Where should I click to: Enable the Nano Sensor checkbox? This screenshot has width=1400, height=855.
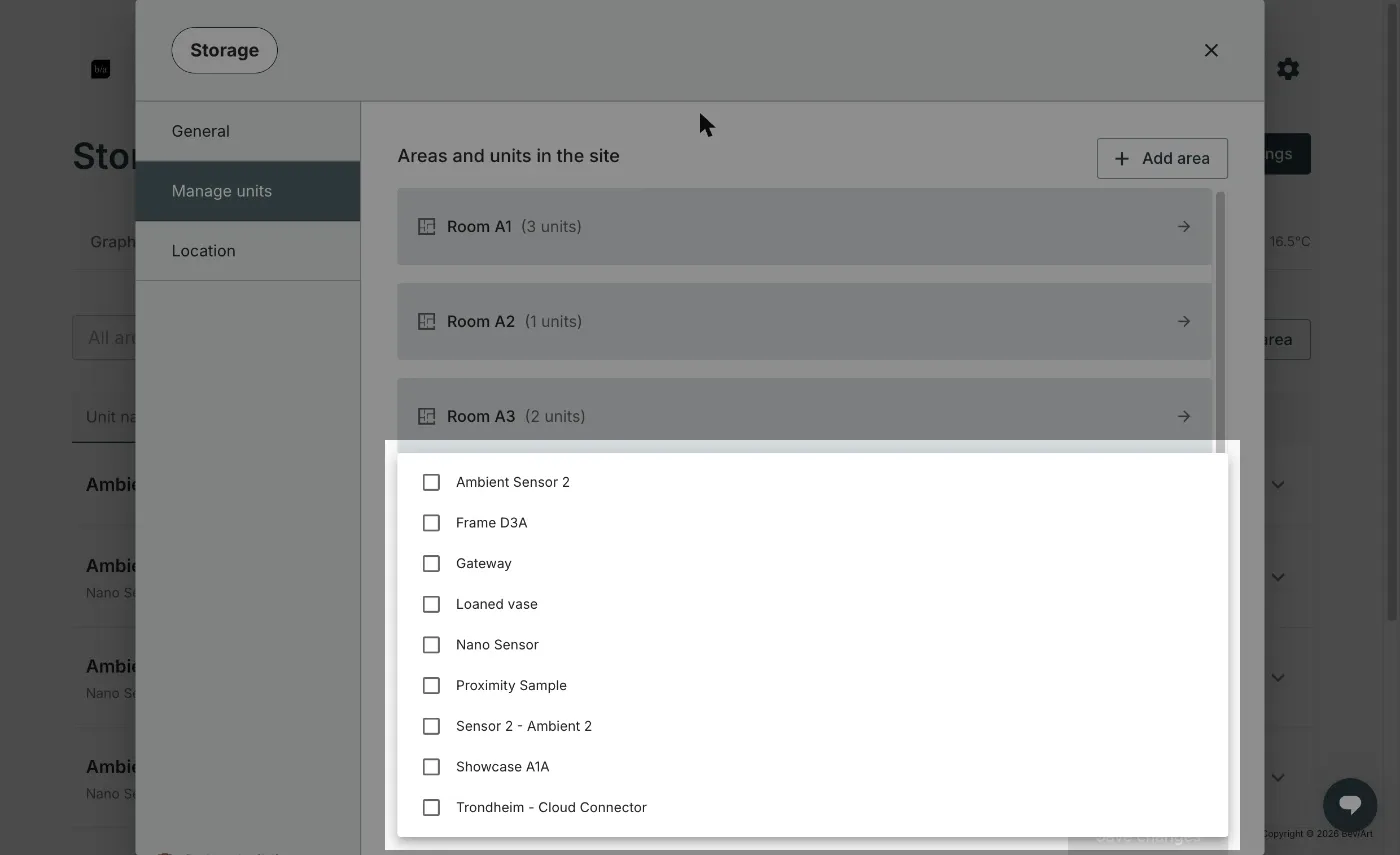[431, 645]
